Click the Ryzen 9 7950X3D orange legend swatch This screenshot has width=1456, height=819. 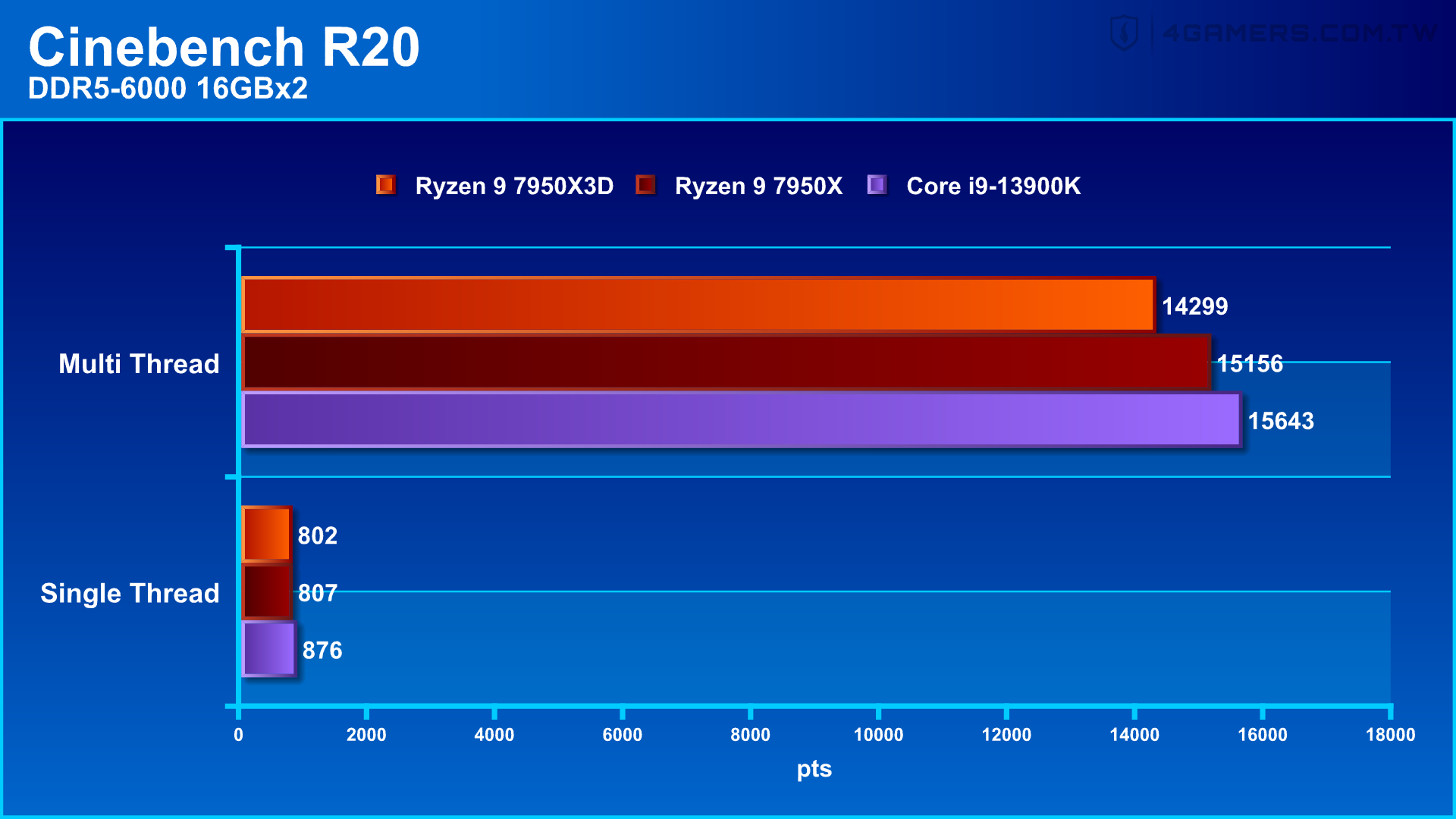(386, 184)
